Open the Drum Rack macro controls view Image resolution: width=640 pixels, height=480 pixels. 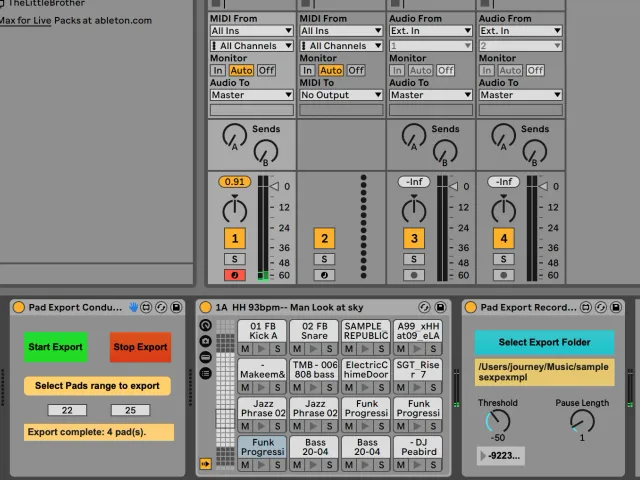pos(205,325)
